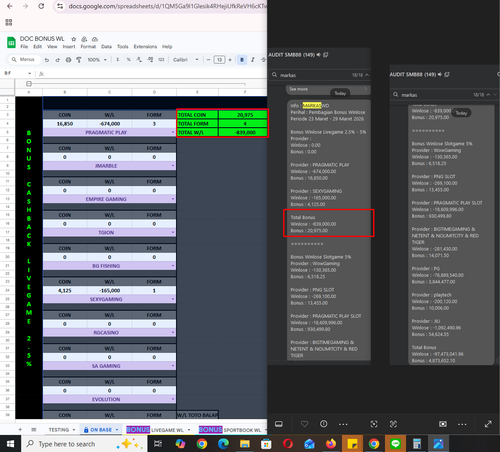This screenshot has width=500, height=452.
Task: Click the speaker icon in left AUDIT SM888 chat
Action: click(x=319, y=55)
